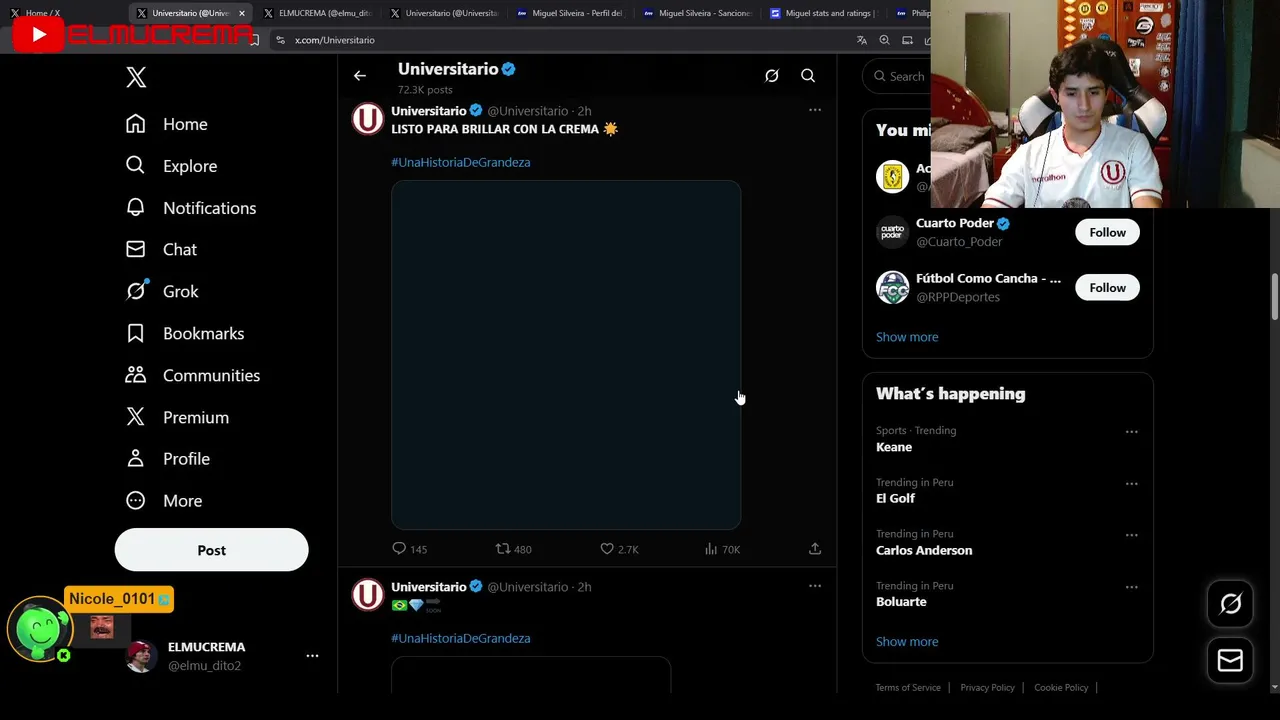Click the X logo in sidebar
Image resolution: width=1280 pixels, height=720 pixels.
pyautogui.click(x=136, y=77)
